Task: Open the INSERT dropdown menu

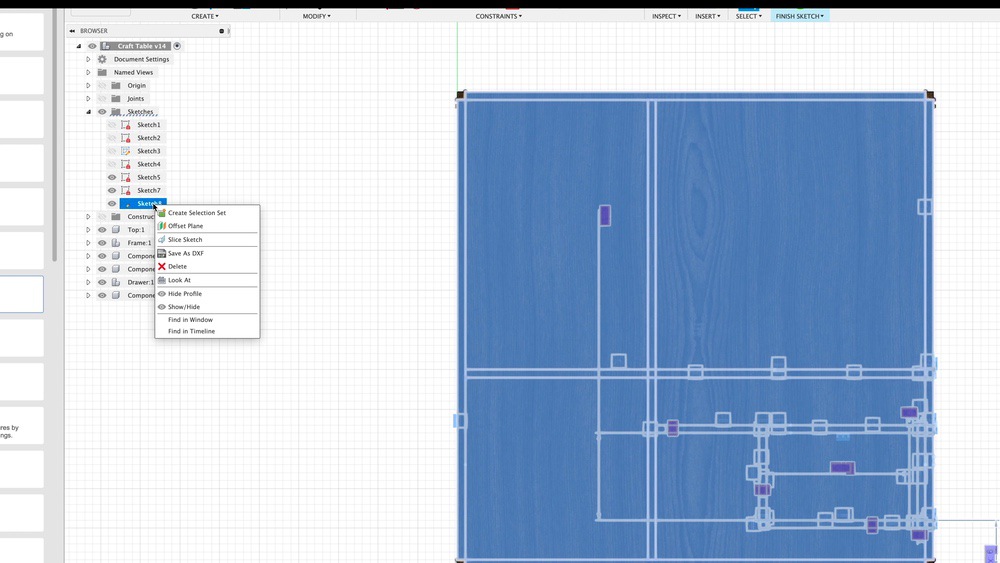Action: pyautogui.click(x=708, y=16)
